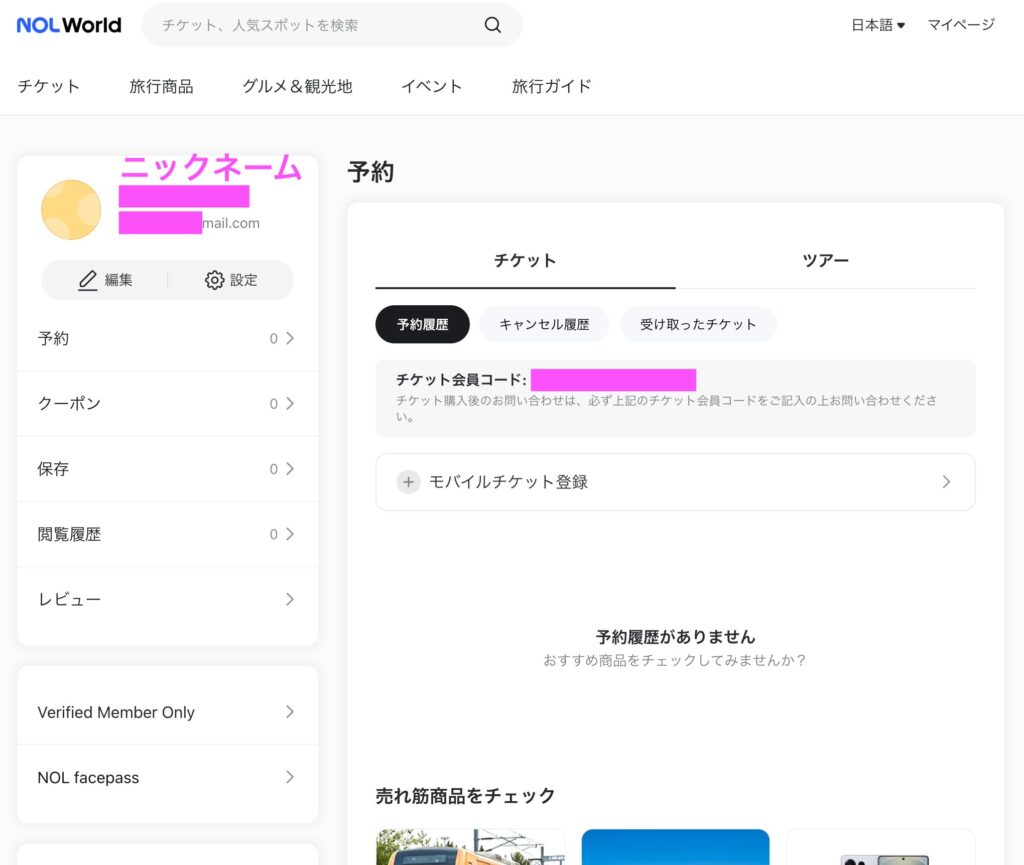Switch to the ツアー tab

coord(825,260)
